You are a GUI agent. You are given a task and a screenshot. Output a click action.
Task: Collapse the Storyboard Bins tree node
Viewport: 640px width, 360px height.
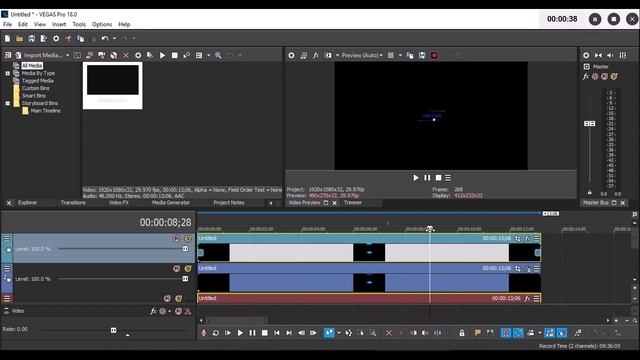click(x=8, y=103)
